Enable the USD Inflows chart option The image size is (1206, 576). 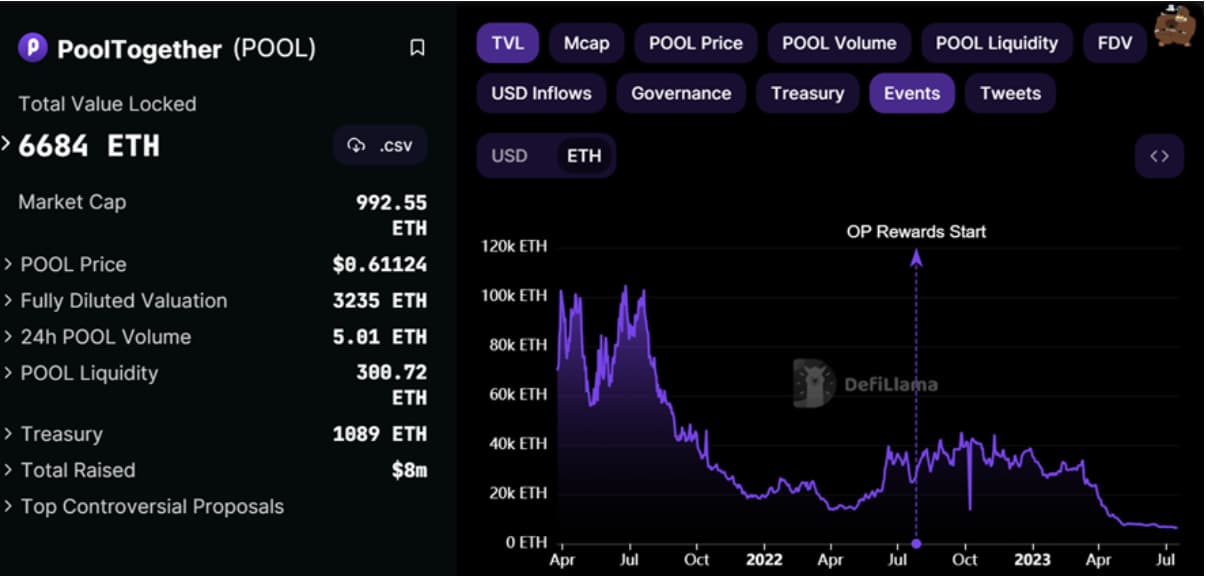coord(541,93)
